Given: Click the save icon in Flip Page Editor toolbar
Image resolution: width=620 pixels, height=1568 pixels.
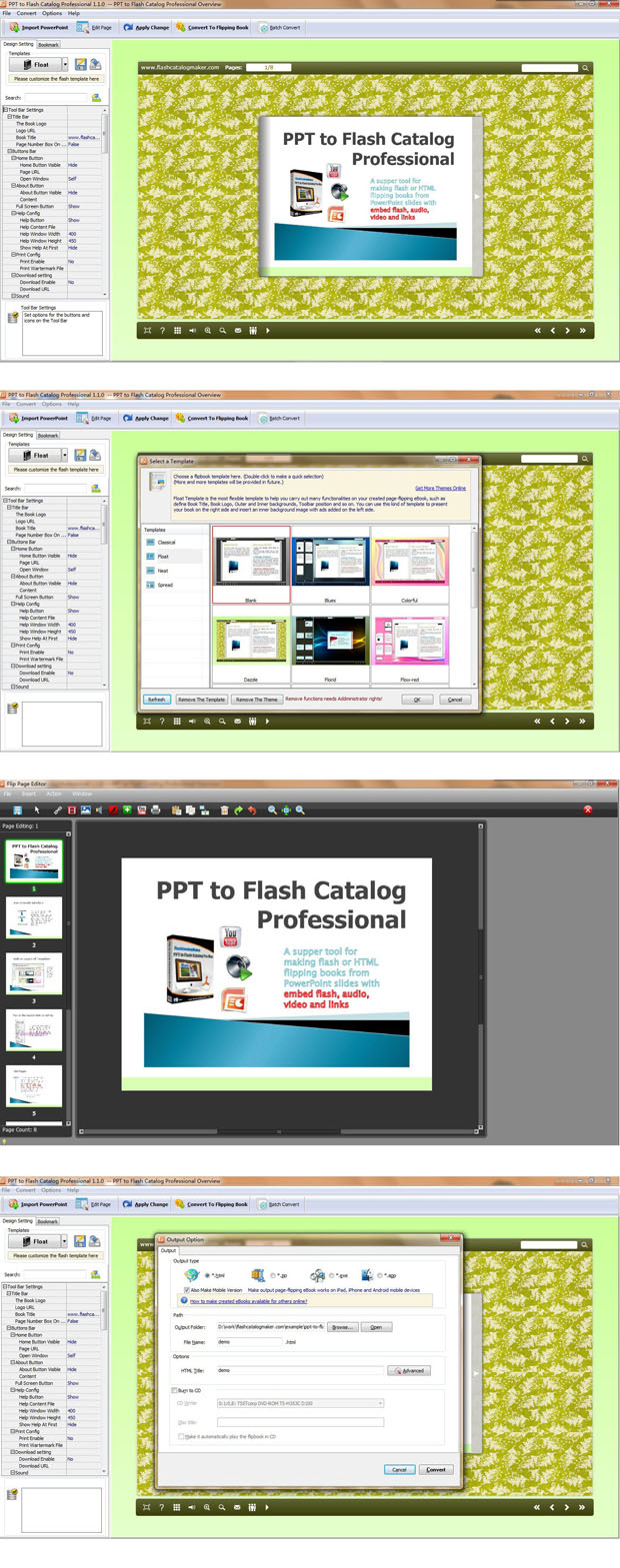Looking at the screenshot, I should click(17, 809).
